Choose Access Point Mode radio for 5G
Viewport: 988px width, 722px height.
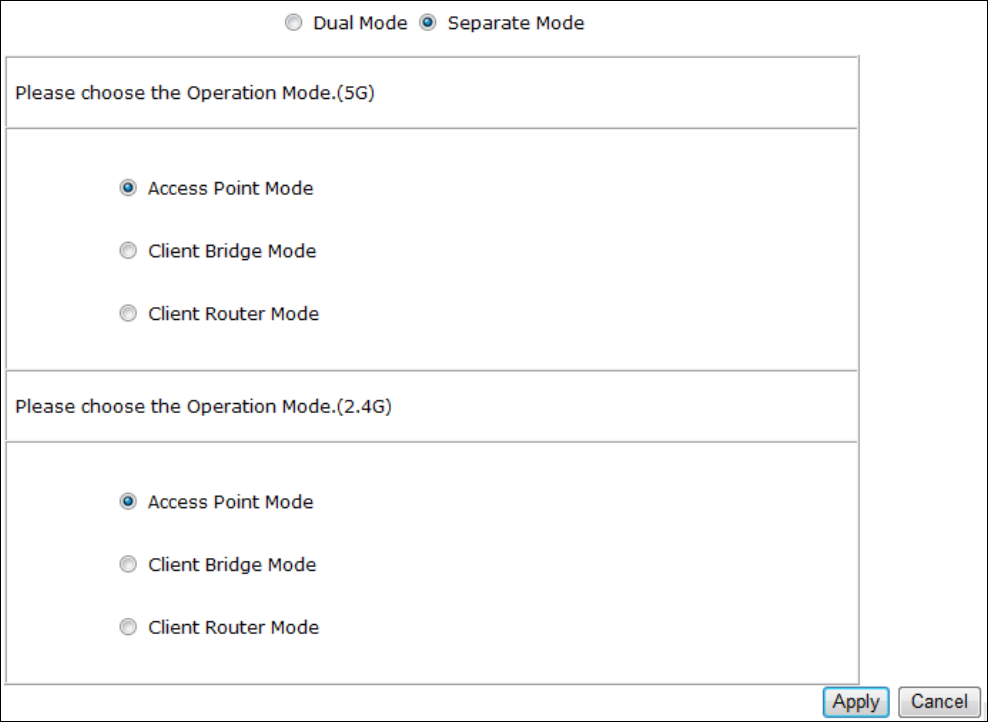128,188
